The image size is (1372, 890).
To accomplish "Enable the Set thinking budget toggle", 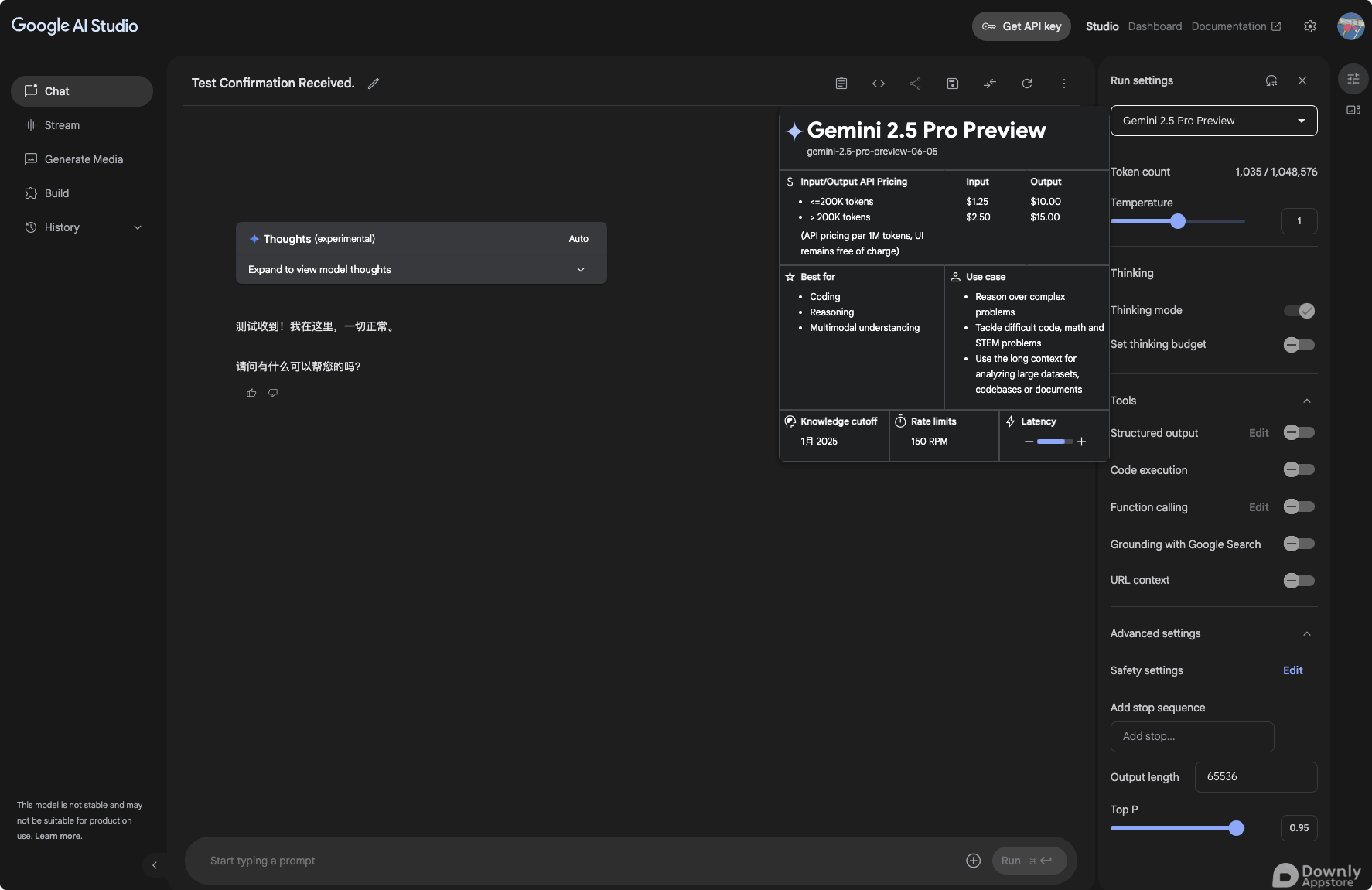I will coord(1299,345).
